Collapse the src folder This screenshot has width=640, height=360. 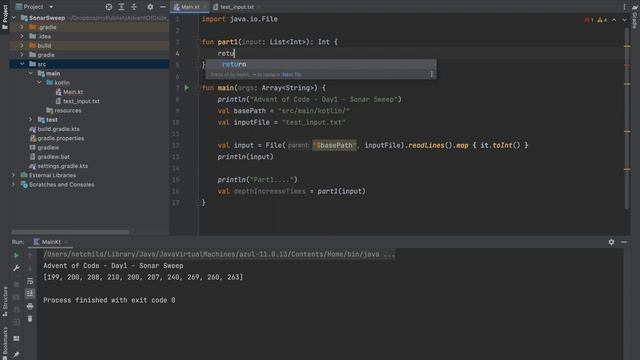coord(22,64)
